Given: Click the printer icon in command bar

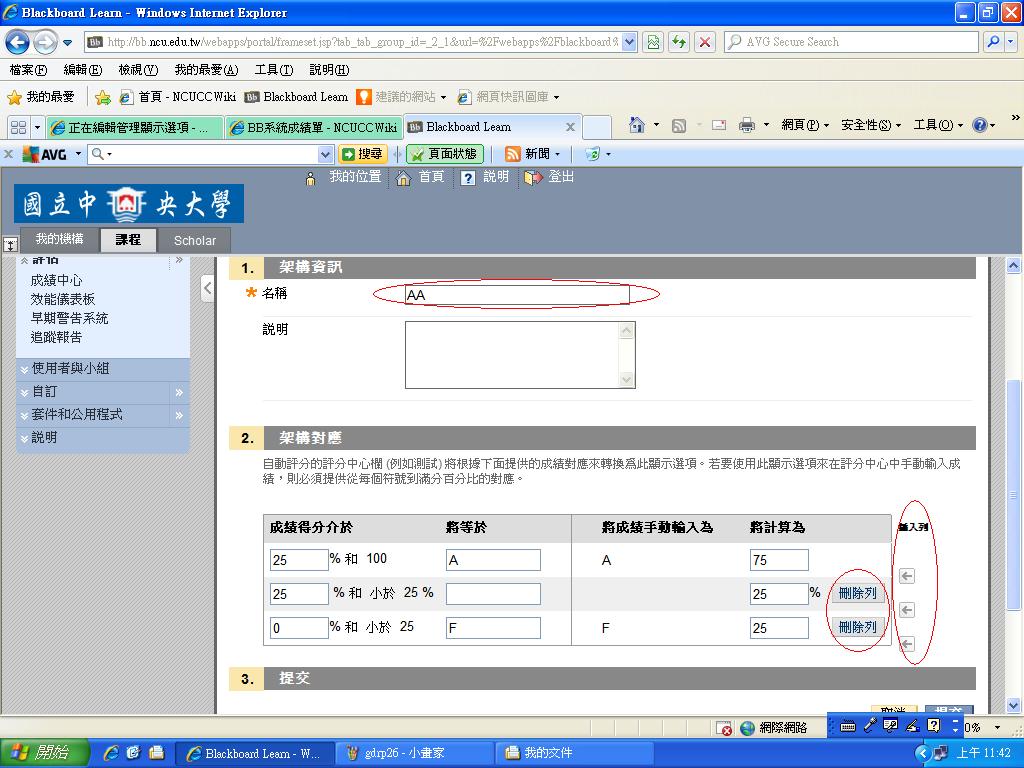Looking at the screenshot, I should (x=746, y=125).
